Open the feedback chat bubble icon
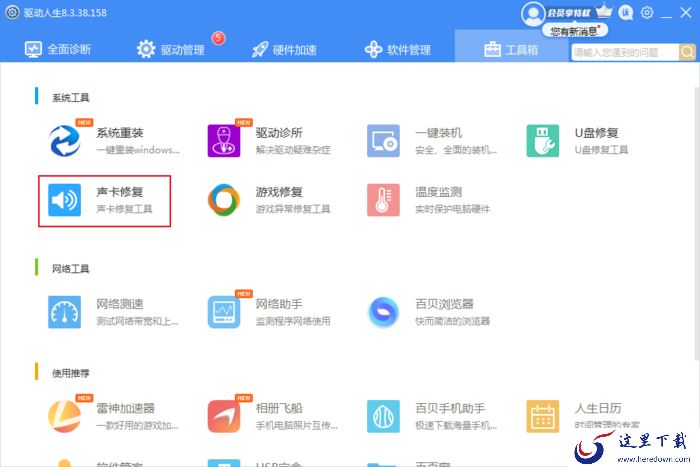This screenshot has height=467, width=700. 626,13
